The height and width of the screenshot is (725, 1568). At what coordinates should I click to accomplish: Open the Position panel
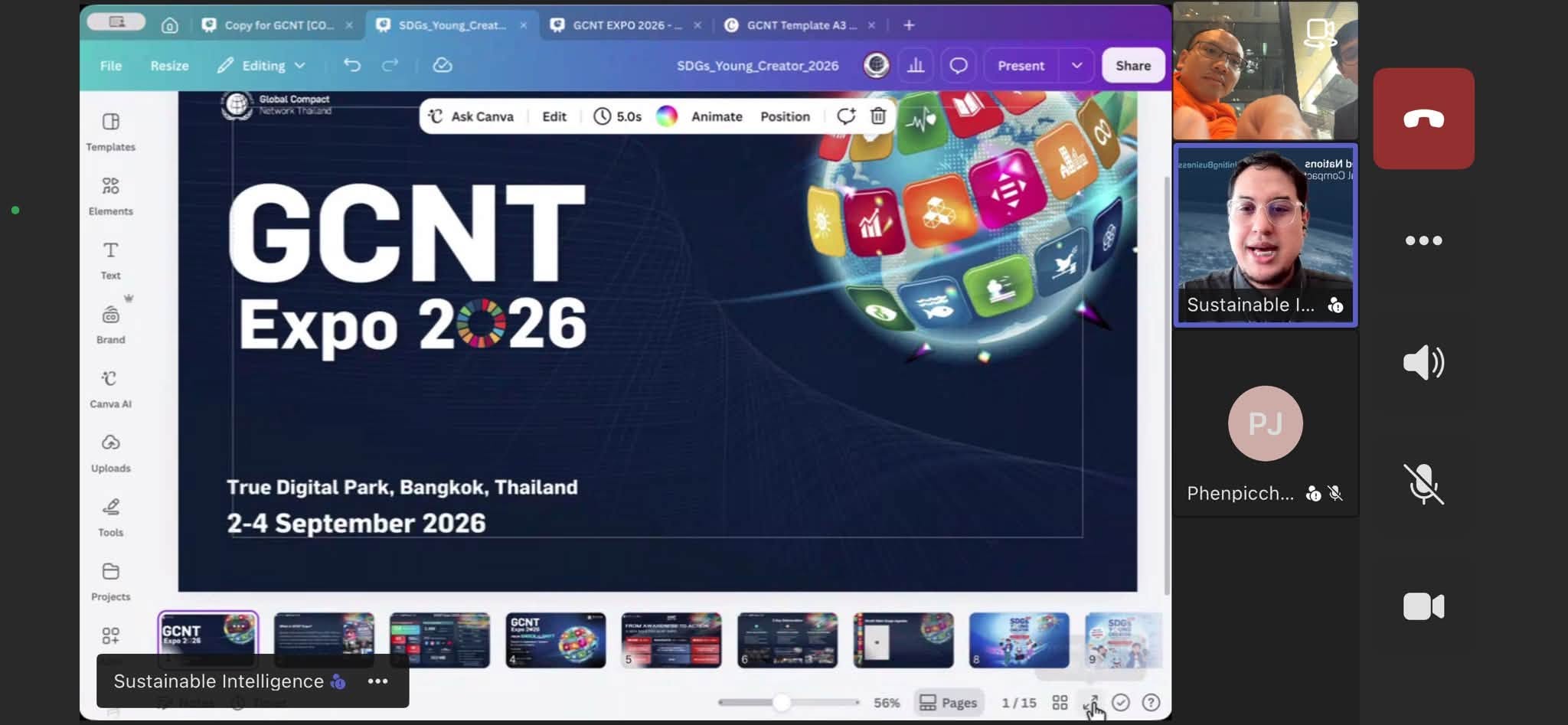coord(785,116)
